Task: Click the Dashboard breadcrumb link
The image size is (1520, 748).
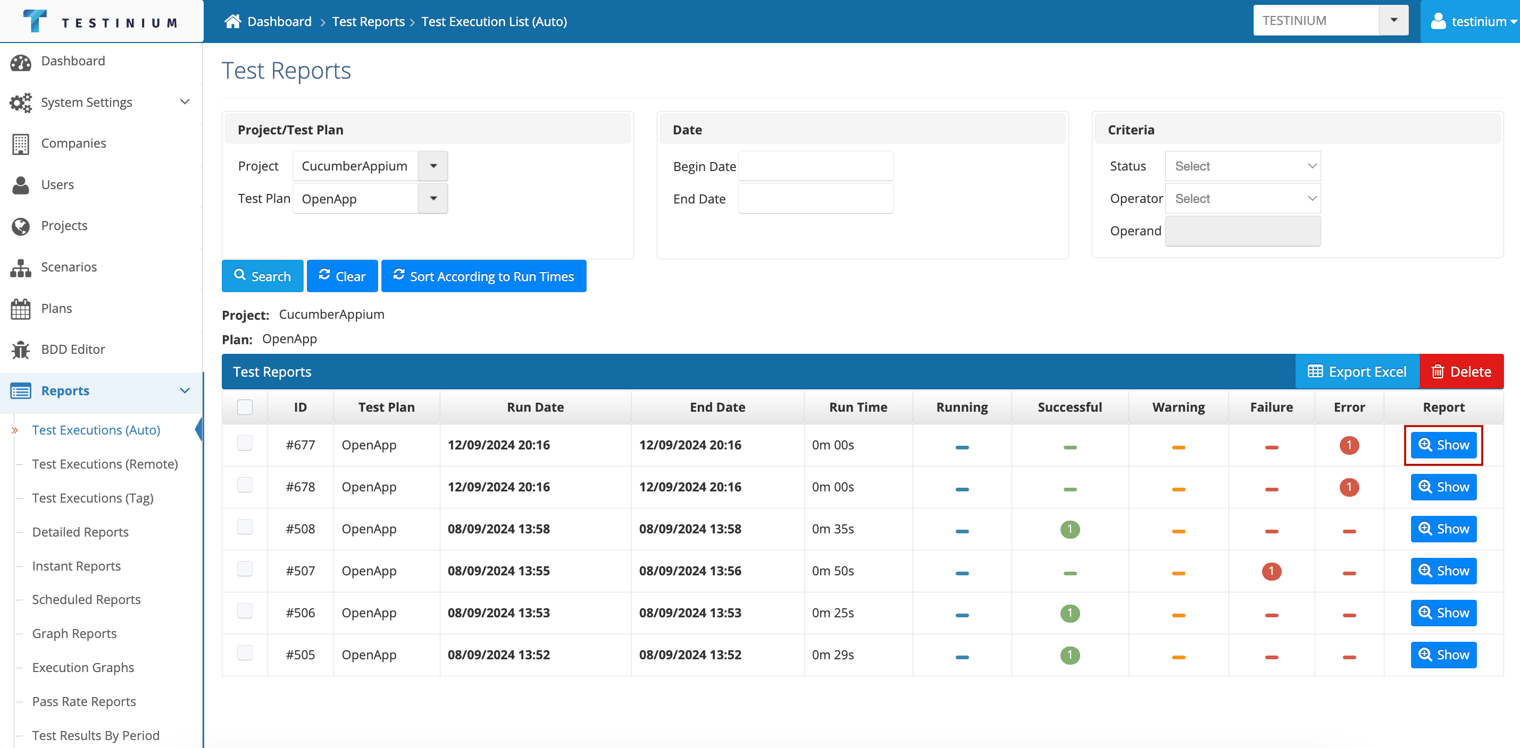Action: [280, 21]
